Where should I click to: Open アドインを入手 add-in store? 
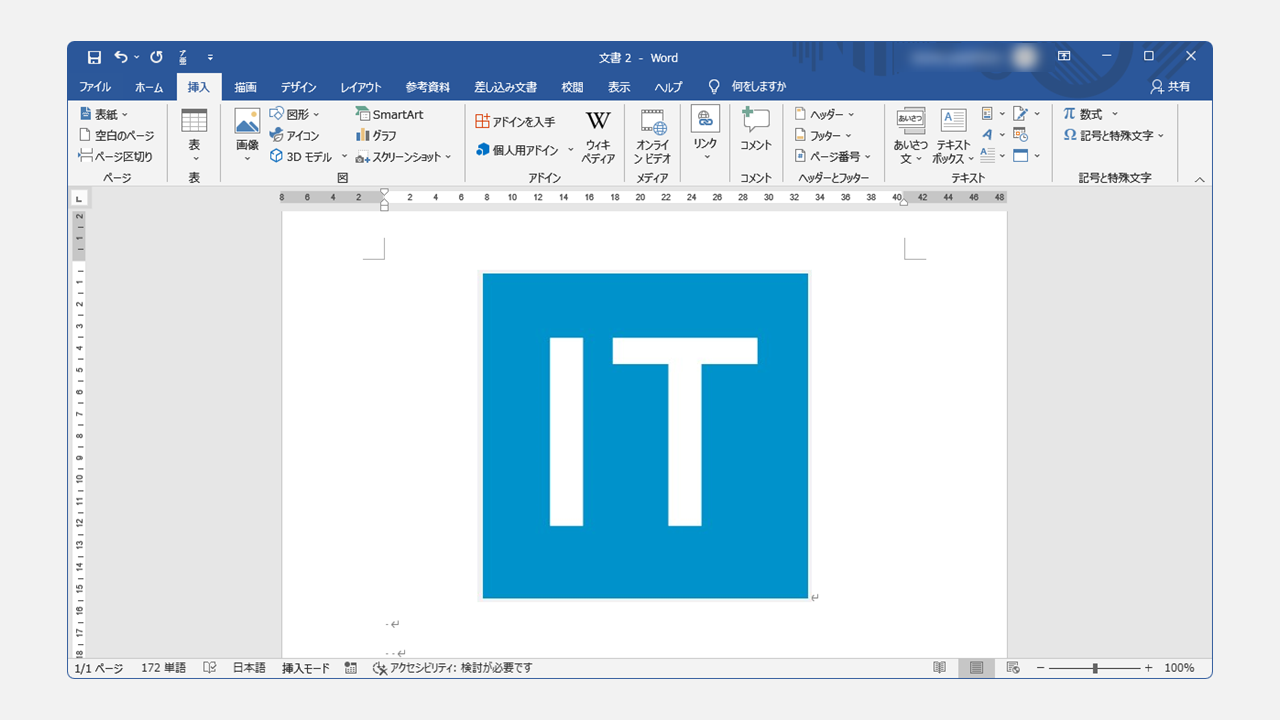pos(515,121)
